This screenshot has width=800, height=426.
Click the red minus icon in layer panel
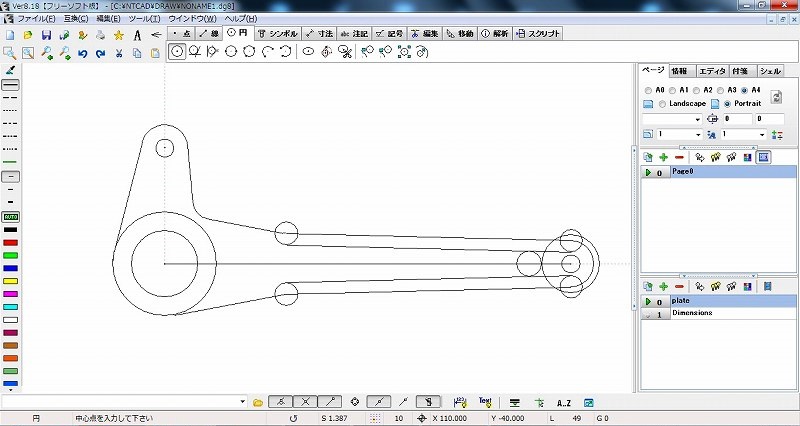(679, 285)
